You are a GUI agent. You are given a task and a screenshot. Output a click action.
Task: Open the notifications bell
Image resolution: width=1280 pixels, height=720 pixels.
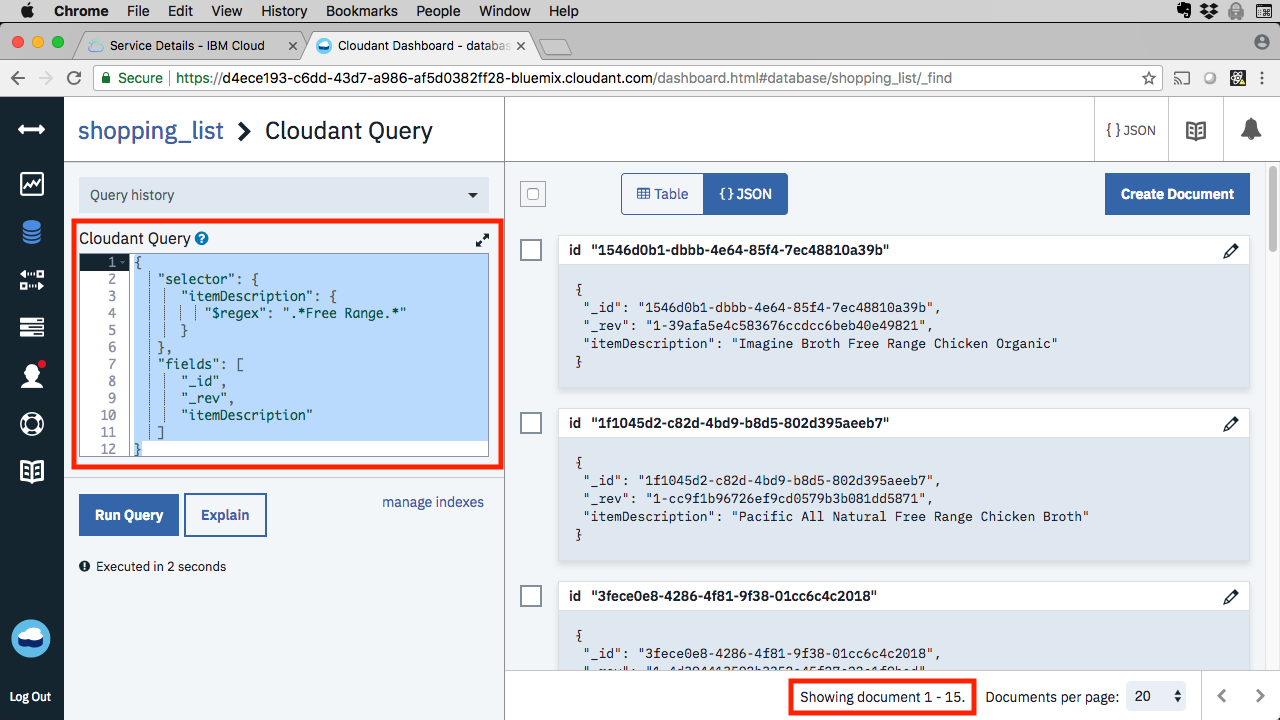point(1251,129)
